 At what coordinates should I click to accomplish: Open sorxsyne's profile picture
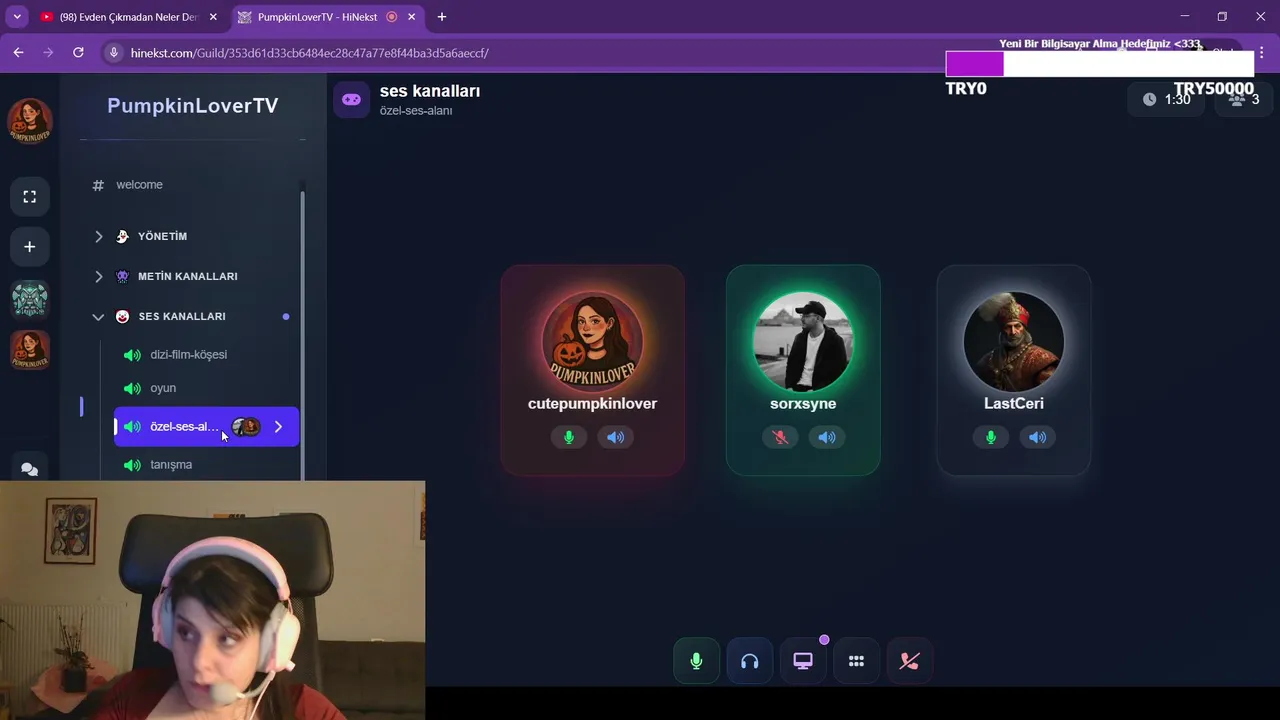coord(803,342)
